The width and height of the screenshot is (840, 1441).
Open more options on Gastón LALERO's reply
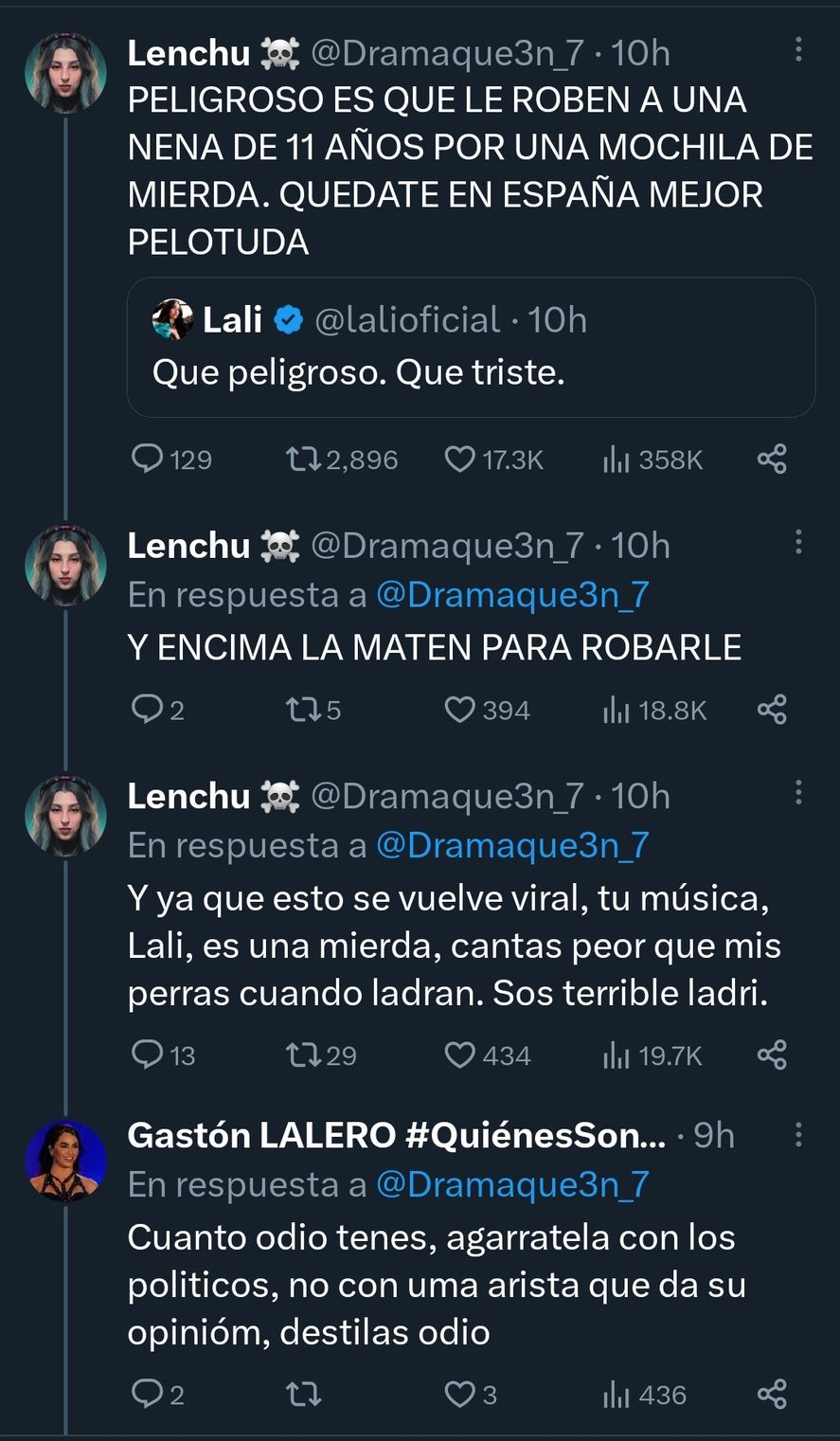point(798,1134)
